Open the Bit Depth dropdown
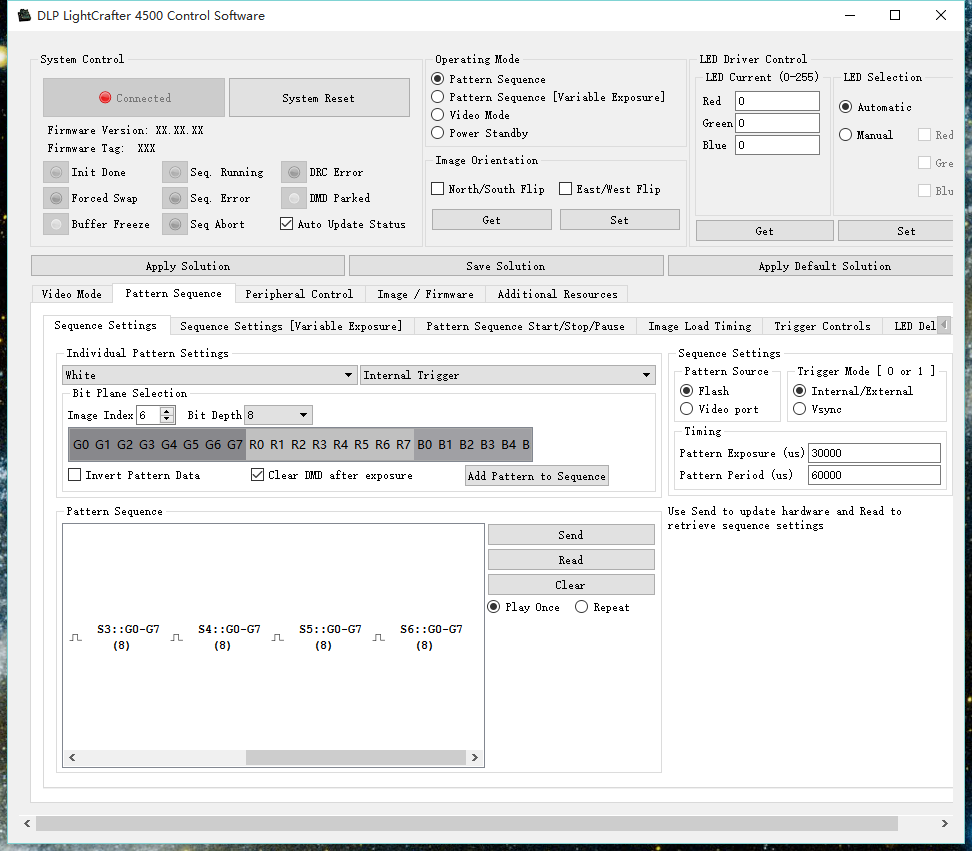 click(278, 415)
